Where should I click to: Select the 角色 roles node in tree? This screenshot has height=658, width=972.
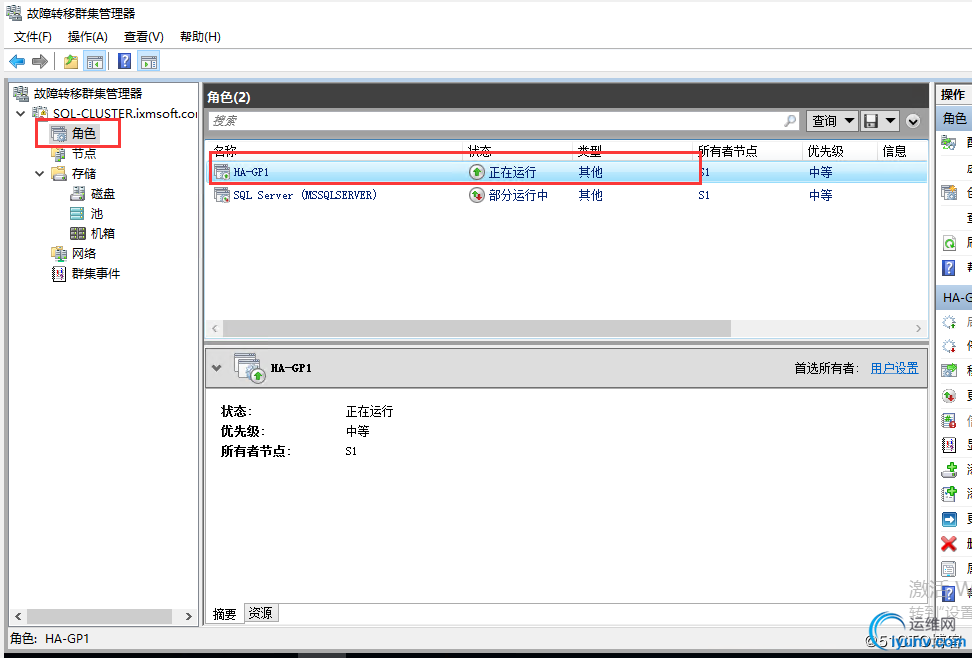tap(76, 133)
